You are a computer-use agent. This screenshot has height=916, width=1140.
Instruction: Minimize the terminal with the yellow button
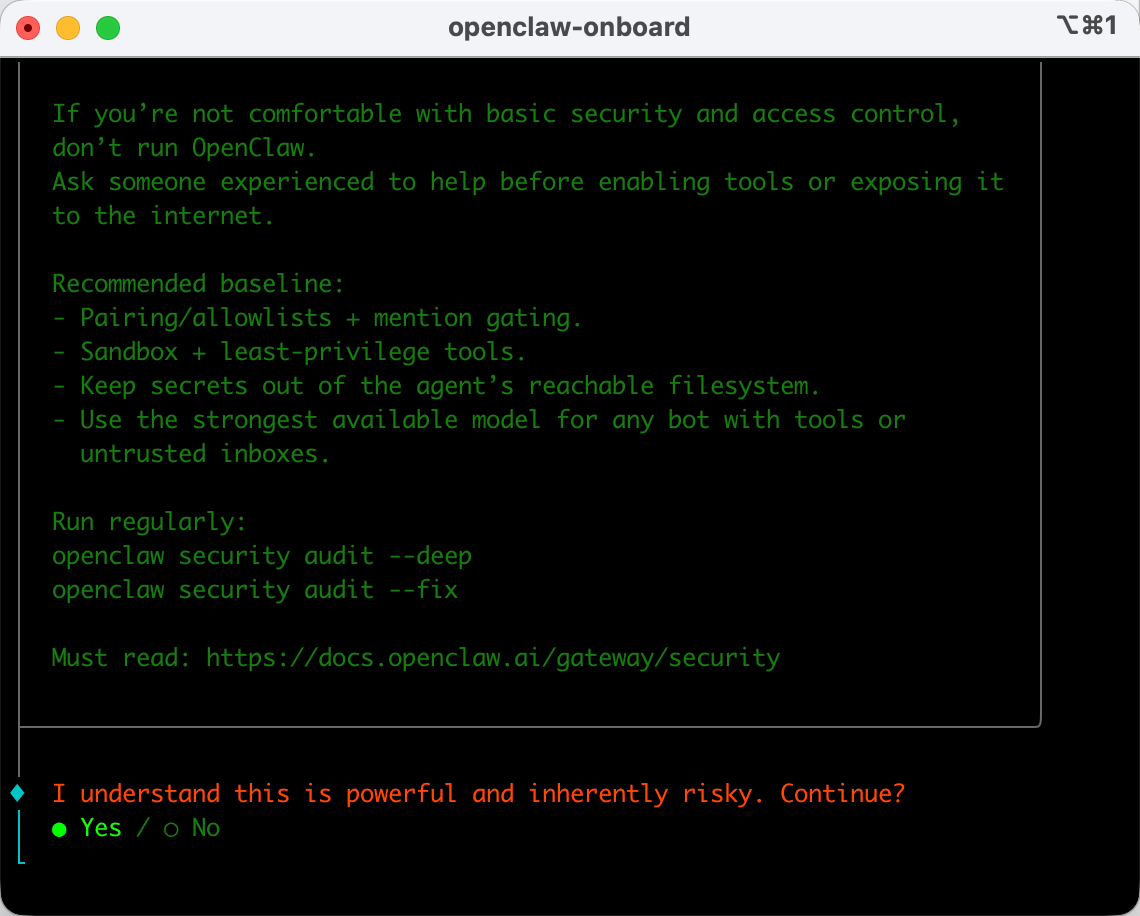(x=68, y=28)
